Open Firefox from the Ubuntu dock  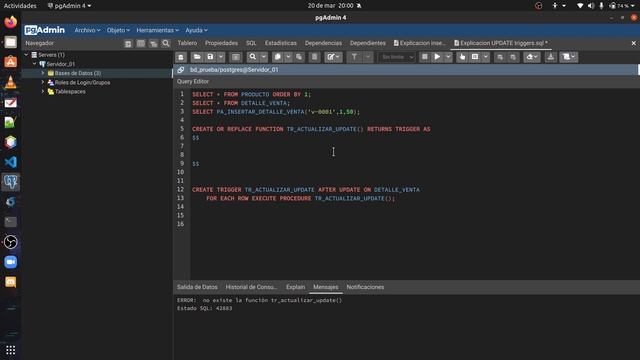(x=11, y=22)
